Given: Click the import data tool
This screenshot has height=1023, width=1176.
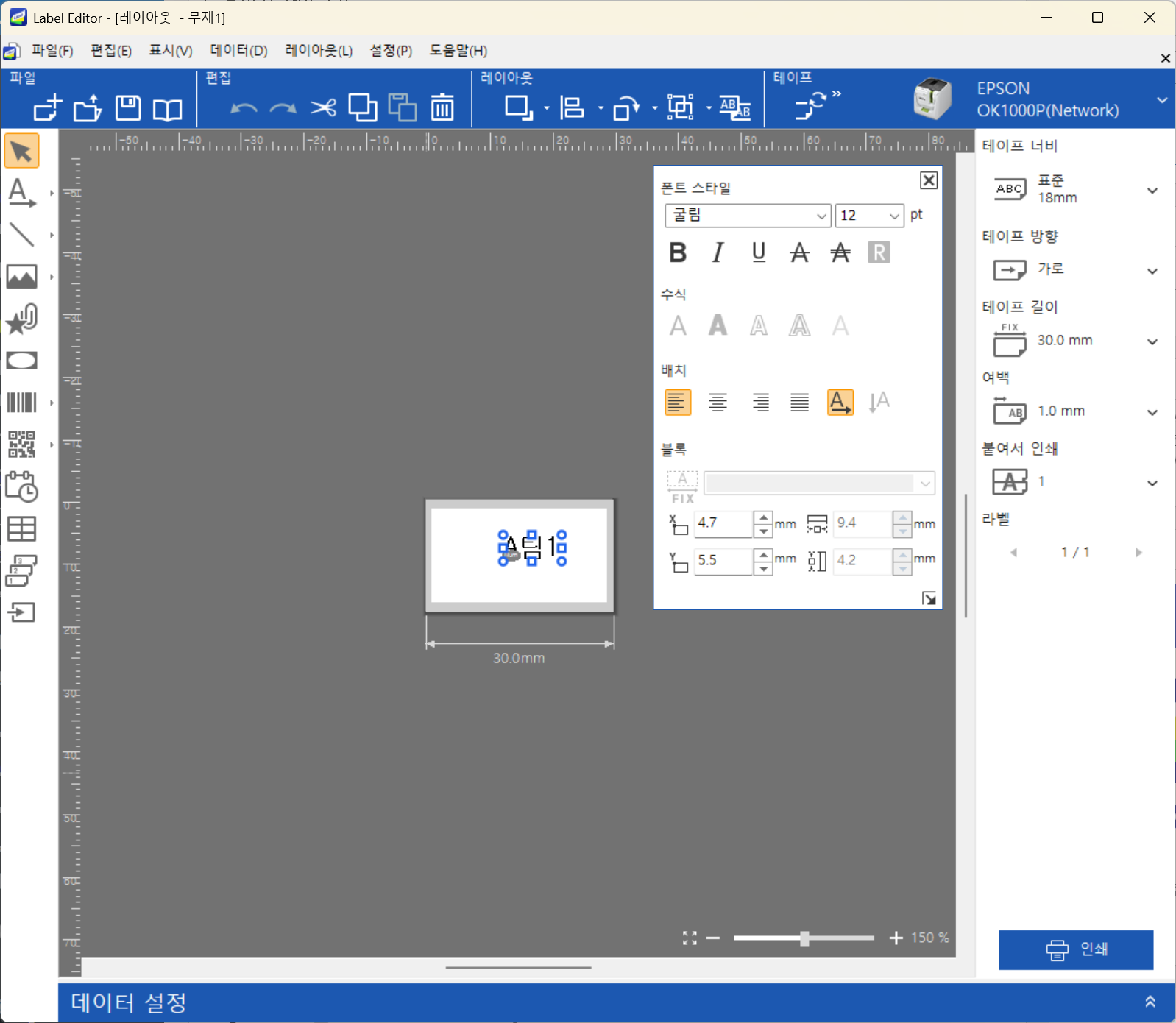Looking at the screenshot, I should [21, 612].
